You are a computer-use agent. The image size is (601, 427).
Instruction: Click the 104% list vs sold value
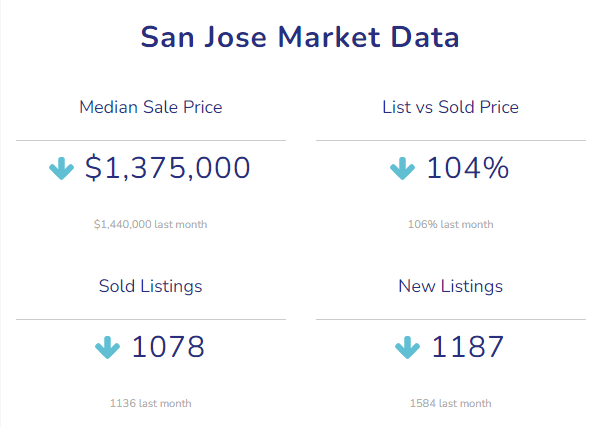[467, 168]
